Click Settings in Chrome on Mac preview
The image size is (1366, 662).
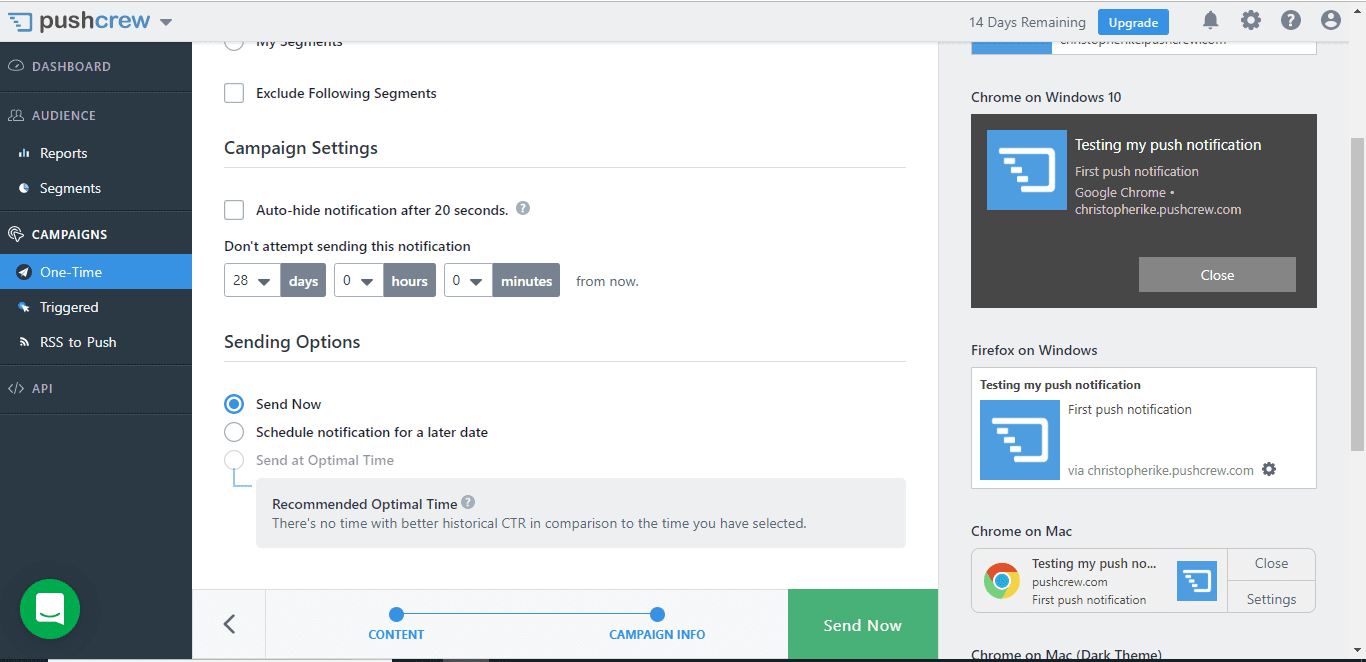point(1272,599)
